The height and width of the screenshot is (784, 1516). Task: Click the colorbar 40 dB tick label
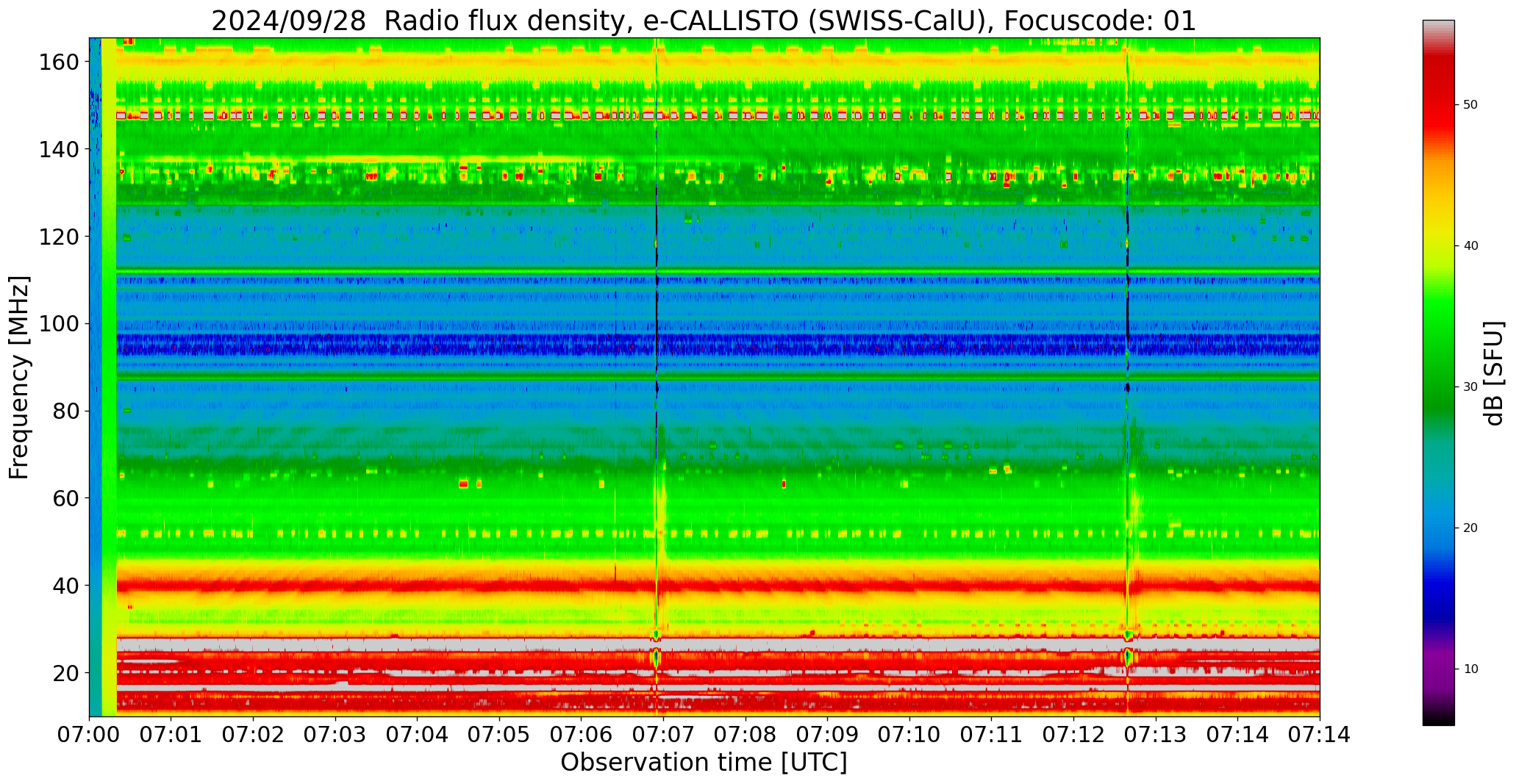tap(1470, 246)
